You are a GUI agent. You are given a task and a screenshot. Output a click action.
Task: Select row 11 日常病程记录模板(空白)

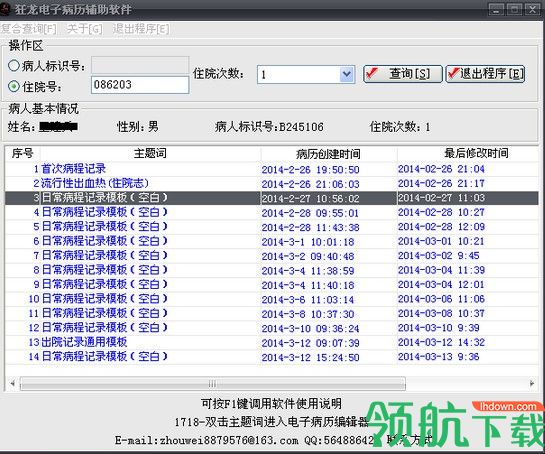272,314
